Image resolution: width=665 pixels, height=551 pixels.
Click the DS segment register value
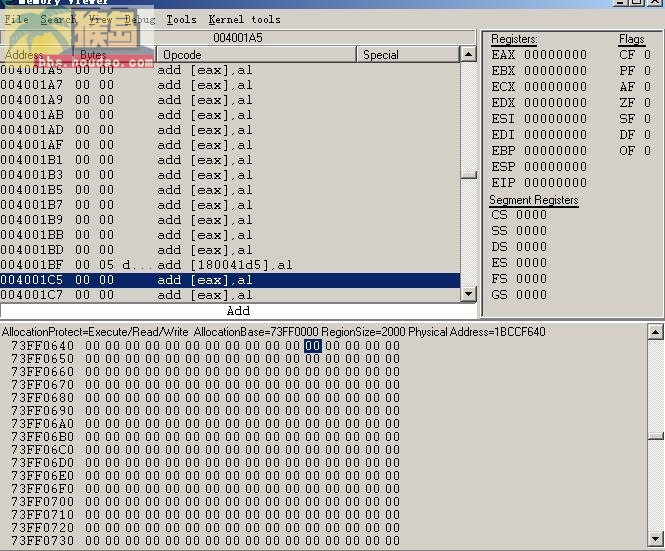(531, 247)
